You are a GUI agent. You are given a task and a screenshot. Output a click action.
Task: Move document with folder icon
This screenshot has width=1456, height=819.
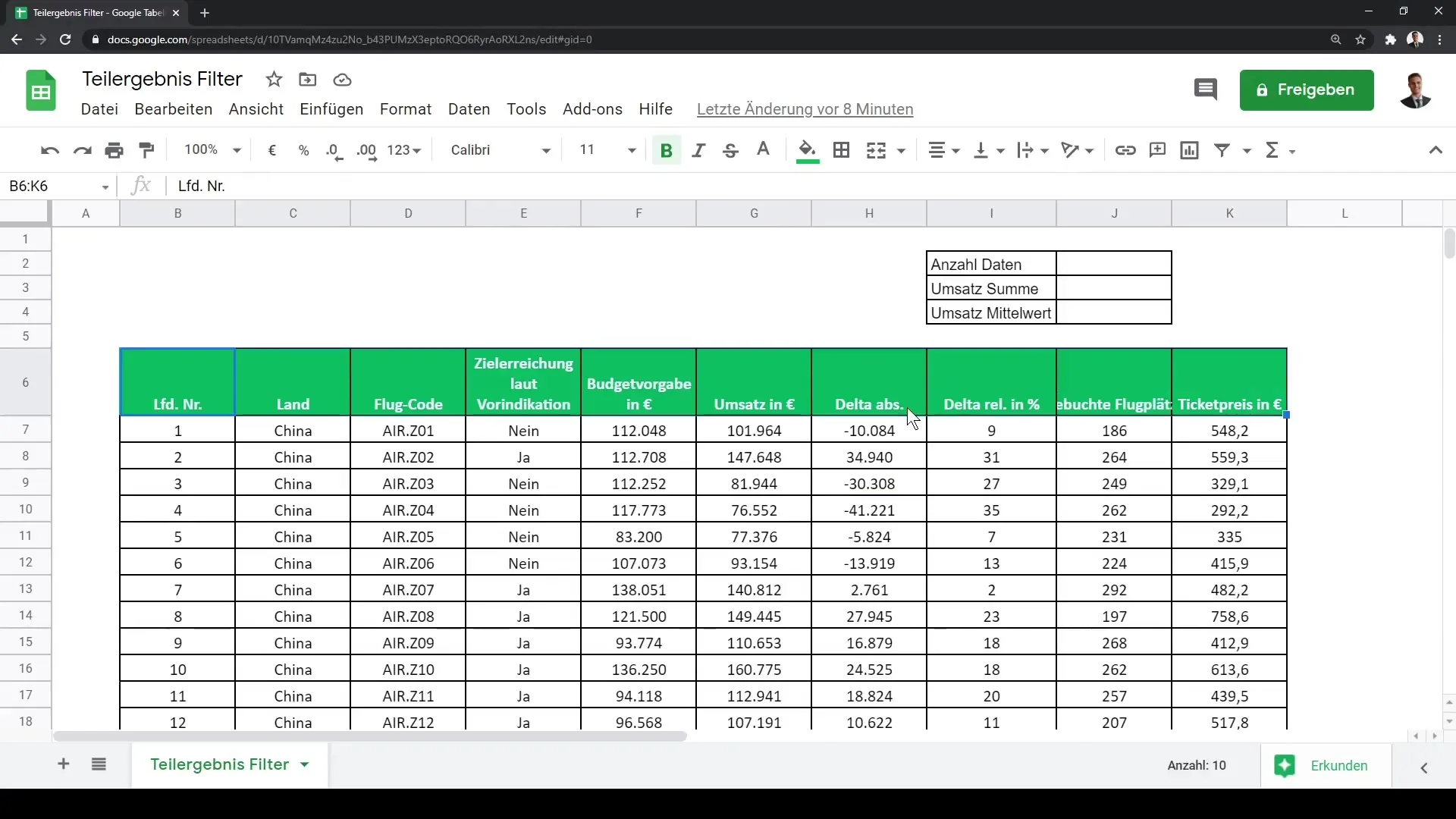(x=307, y=80)
